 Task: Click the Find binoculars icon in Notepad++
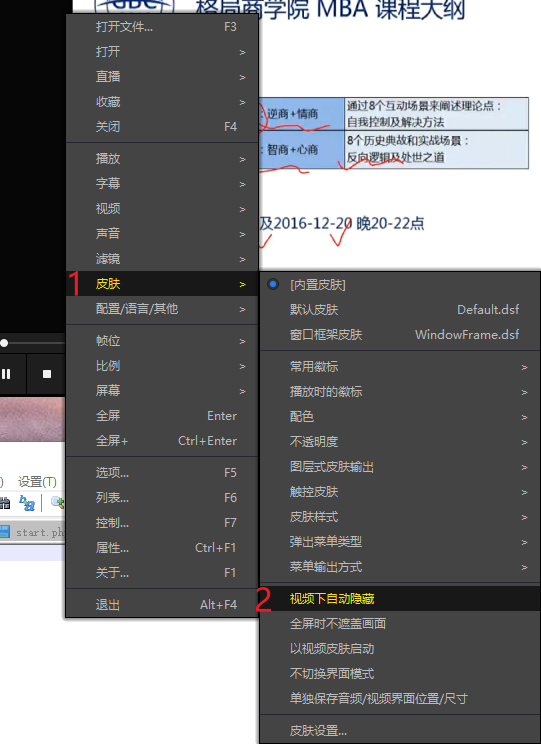(5, 503)
